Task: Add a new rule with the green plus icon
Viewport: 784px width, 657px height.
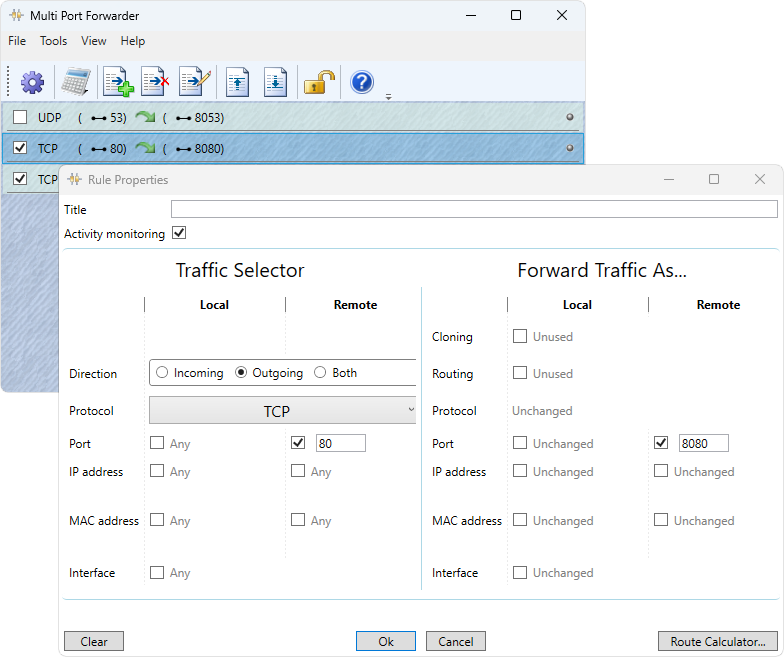Action: point(118,82)
